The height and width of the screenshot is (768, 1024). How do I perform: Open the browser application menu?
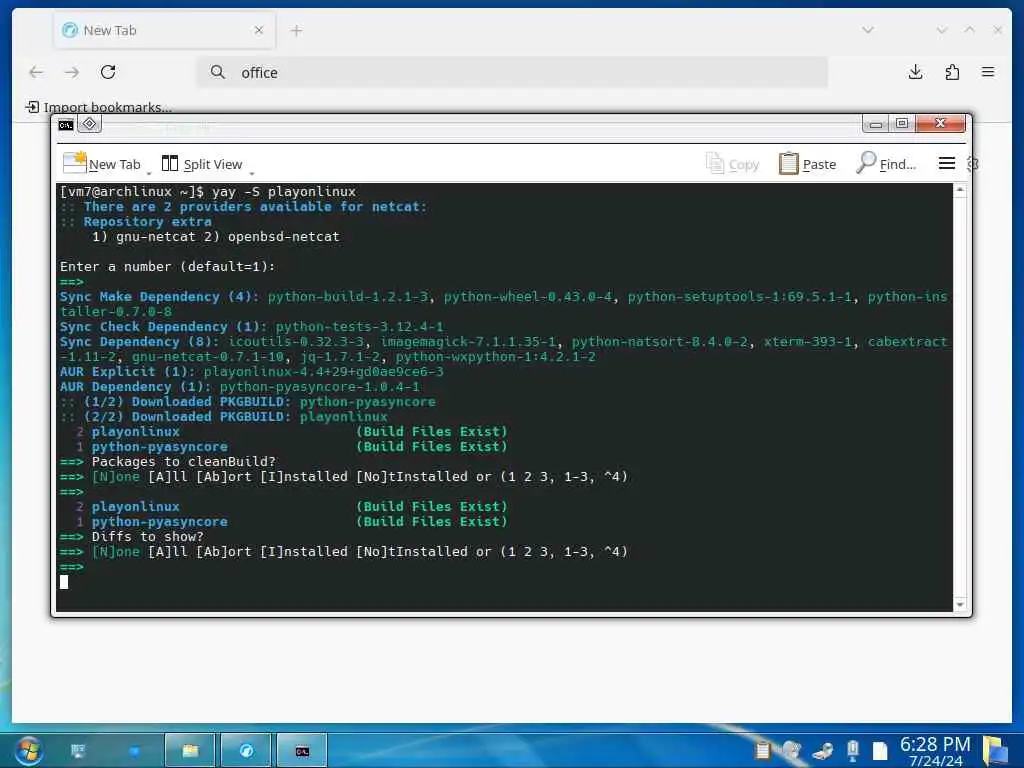coord(987,72)
